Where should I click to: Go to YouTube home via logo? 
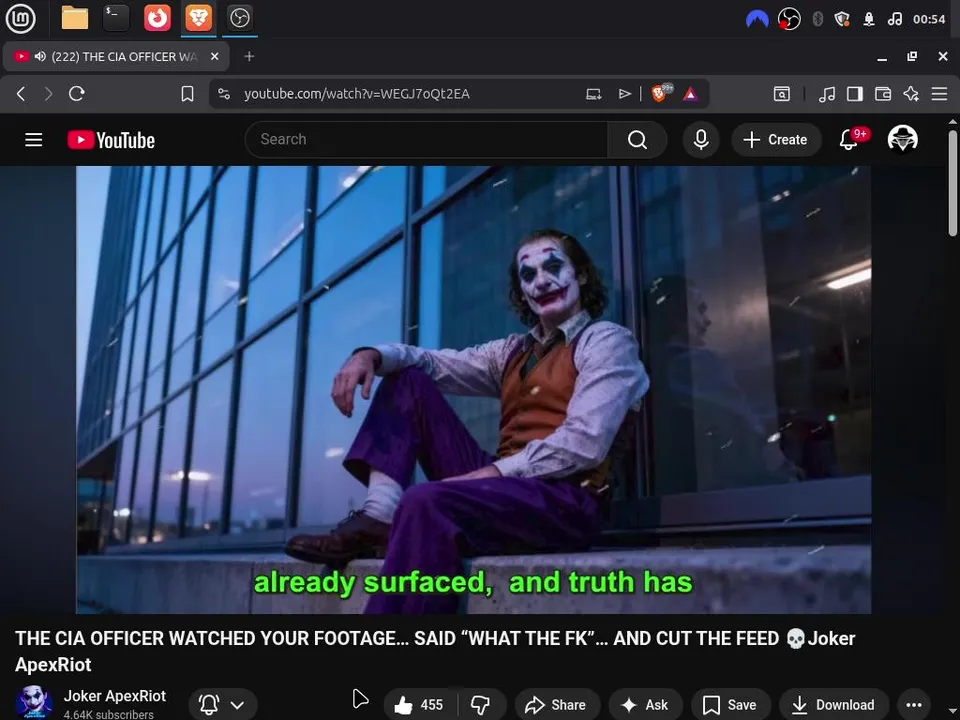[111, 140]
